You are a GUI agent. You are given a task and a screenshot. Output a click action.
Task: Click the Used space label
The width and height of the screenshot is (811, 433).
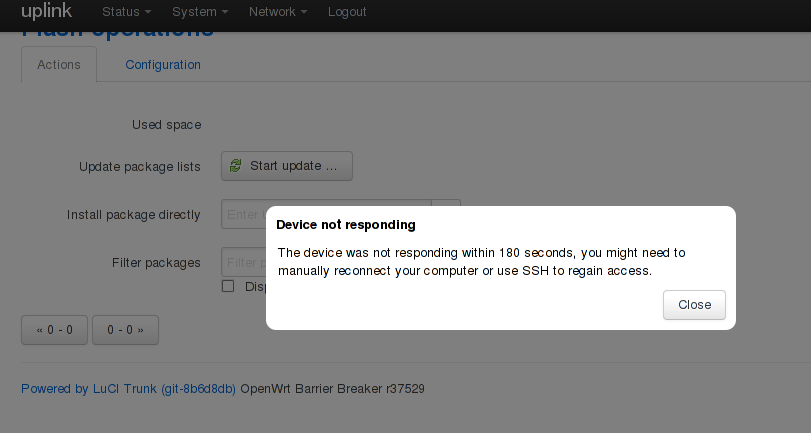[x=167, y=125]
